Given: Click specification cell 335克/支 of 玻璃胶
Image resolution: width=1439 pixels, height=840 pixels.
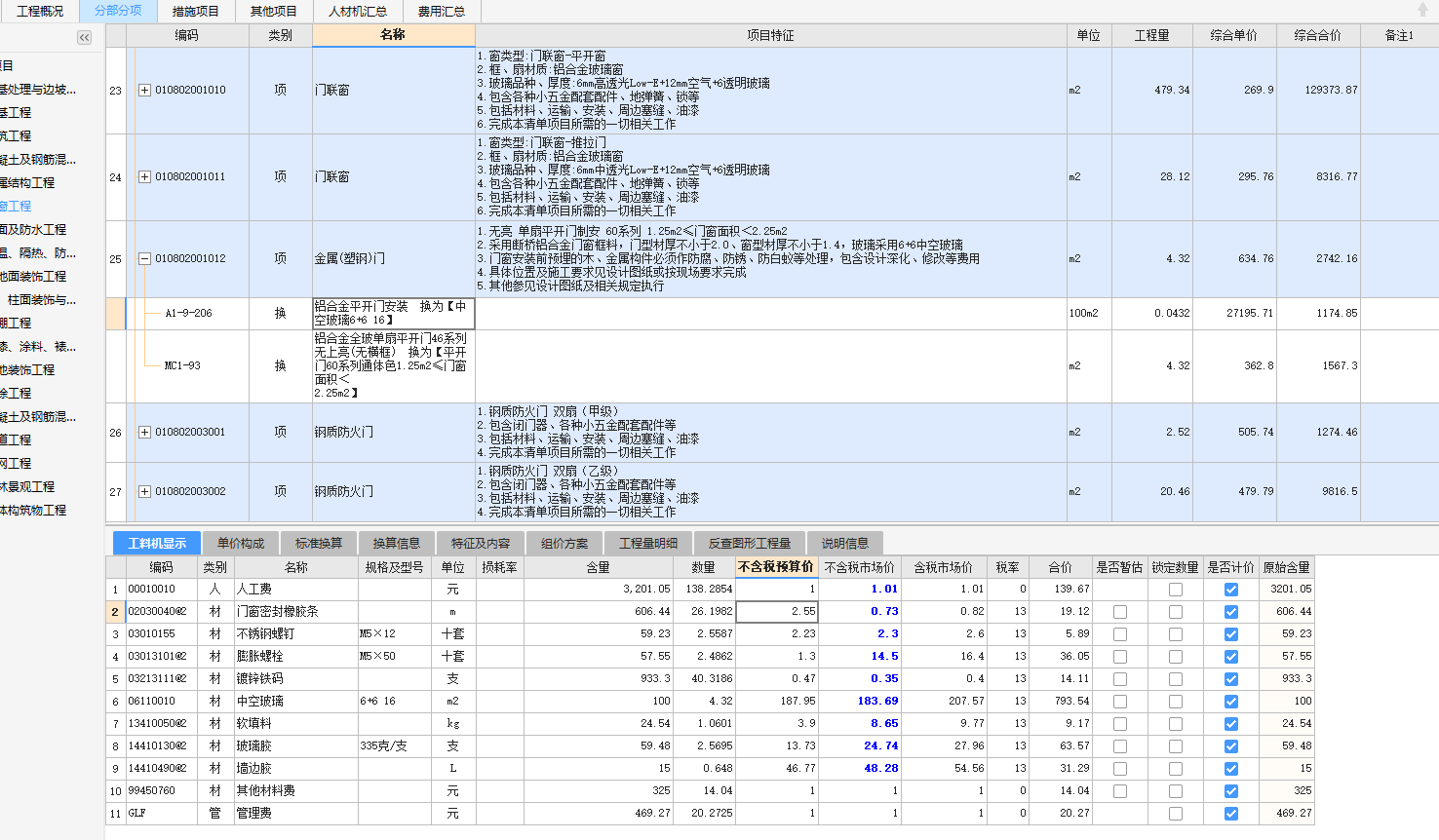Looking at the screenshot, I should click(x=394, y=746).
